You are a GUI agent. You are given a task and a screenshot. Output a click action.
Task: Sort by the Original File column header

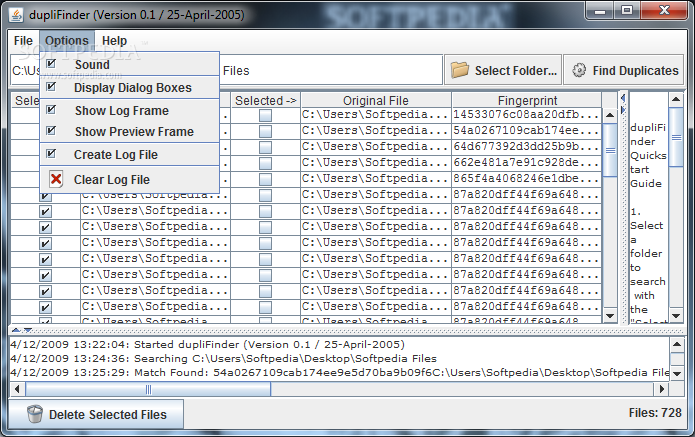pos(376,101)
